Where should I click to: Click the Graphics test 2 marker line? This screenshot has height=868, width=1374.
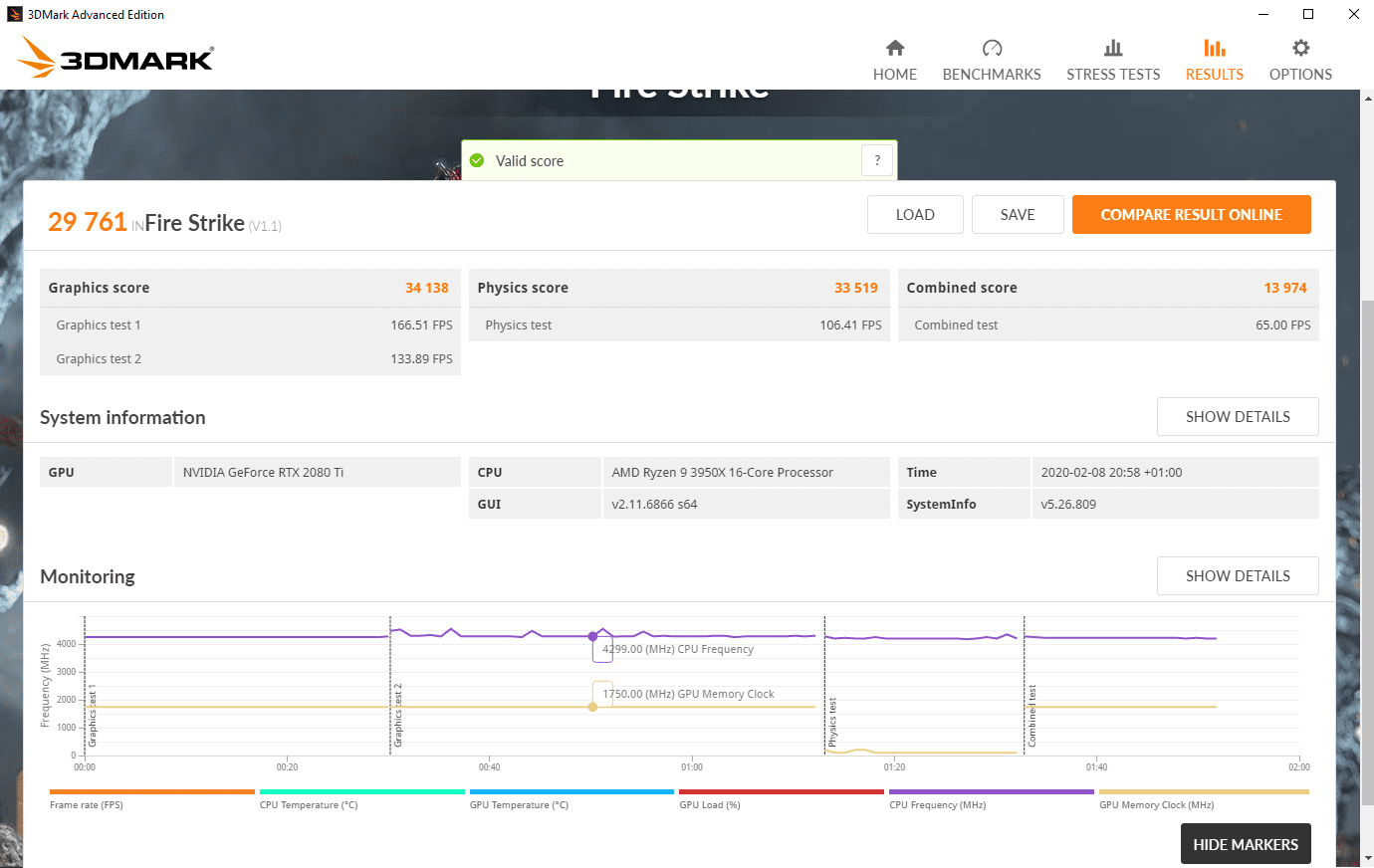coord(390,686)
